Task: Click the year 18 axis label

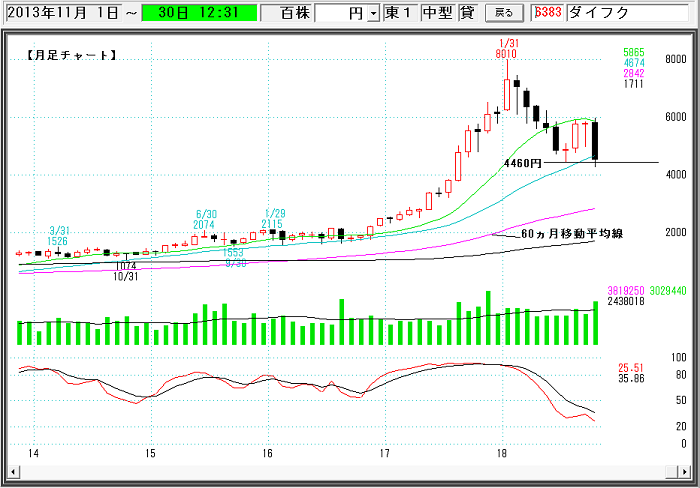Action: [x=502, y=454]
